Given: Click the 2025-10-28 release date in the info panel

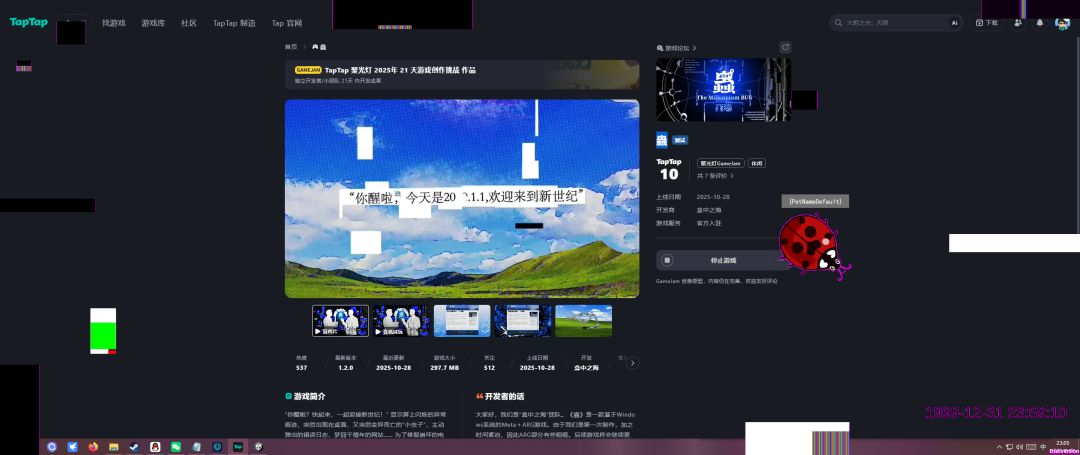Looking at the screenshot, I should [713, 197].
